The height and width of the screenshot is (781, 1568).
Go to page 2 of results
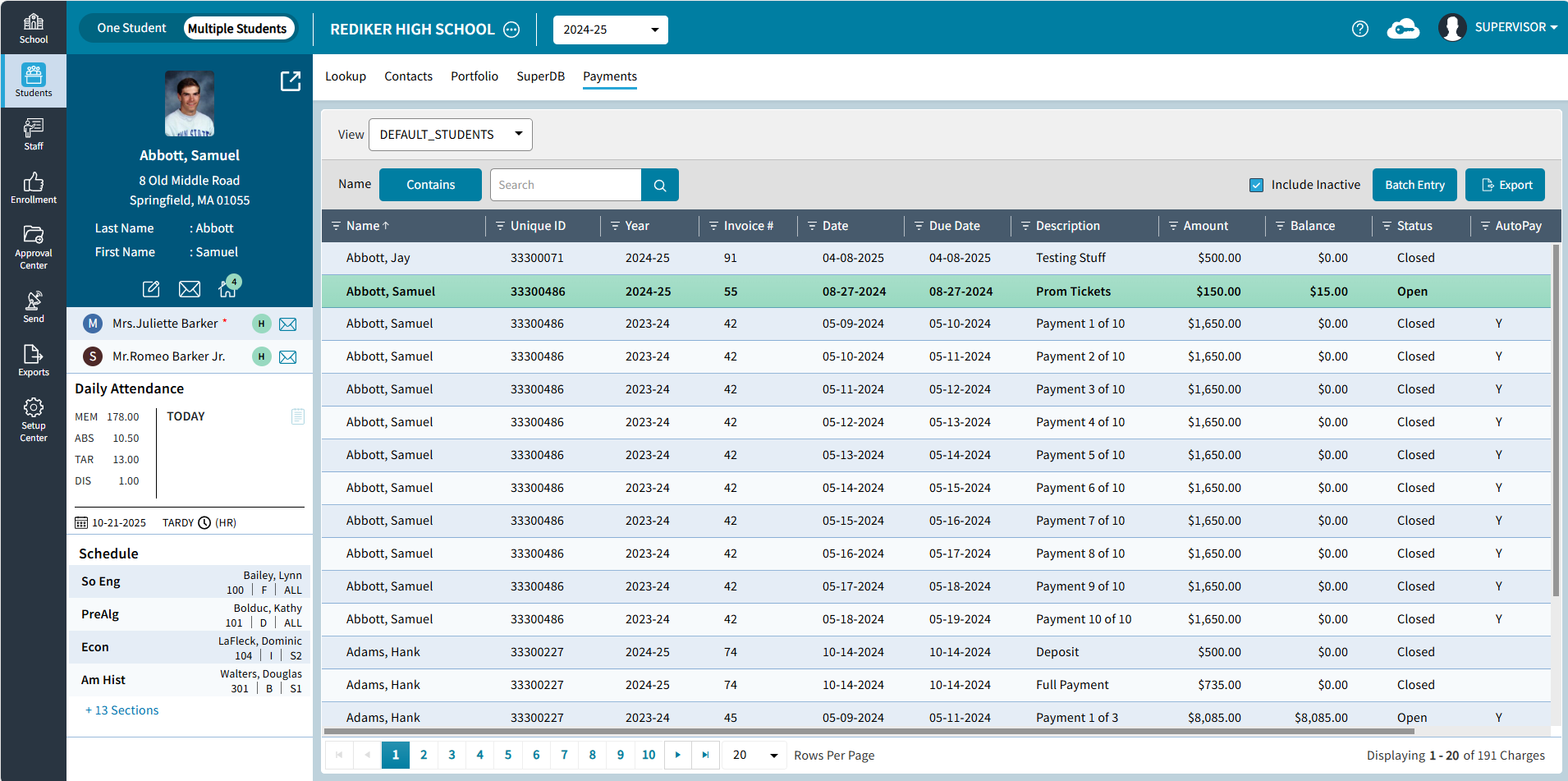pos(424,755)
